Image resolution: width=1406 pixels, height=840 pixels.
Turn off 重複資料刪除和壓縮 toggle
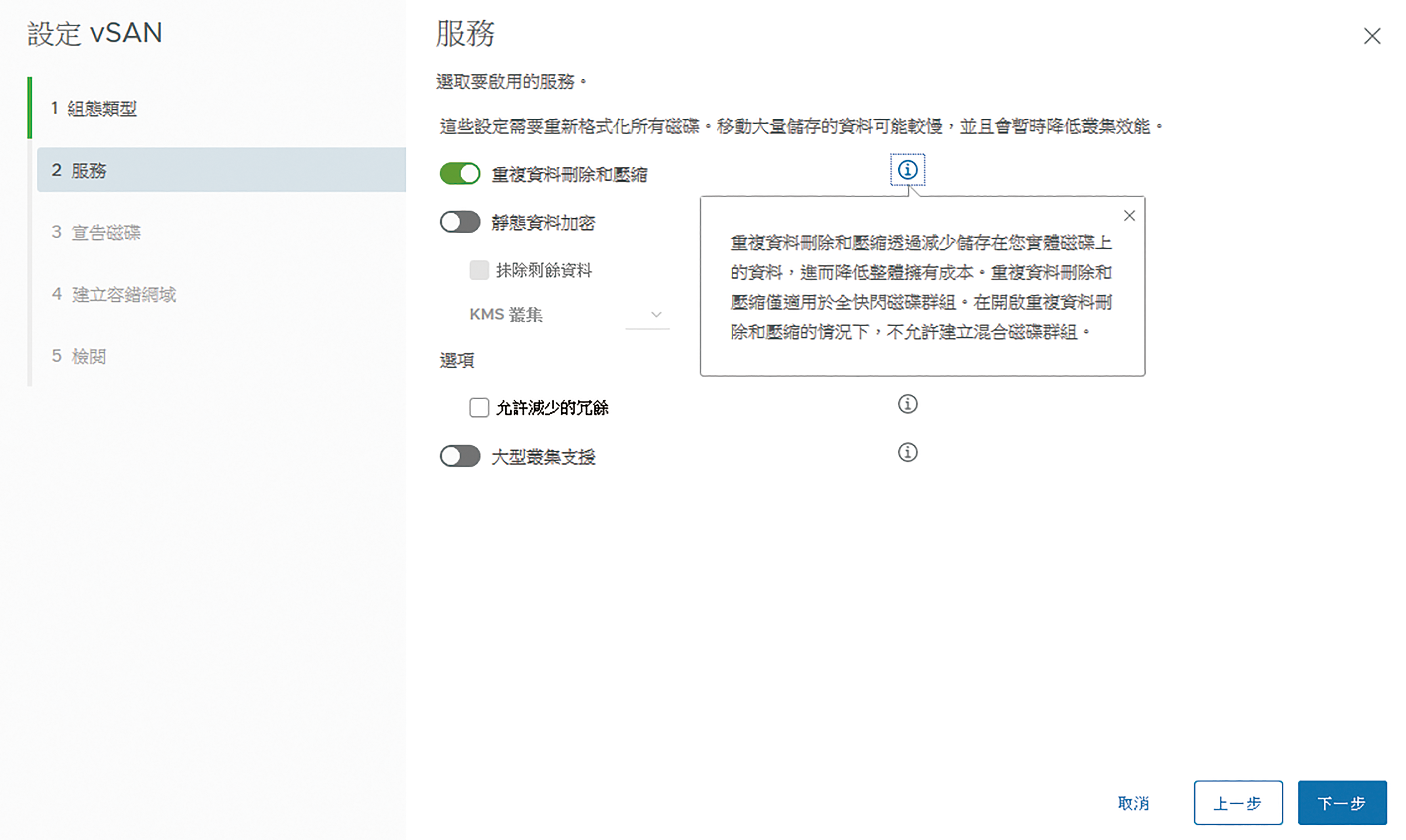point(459,174)
